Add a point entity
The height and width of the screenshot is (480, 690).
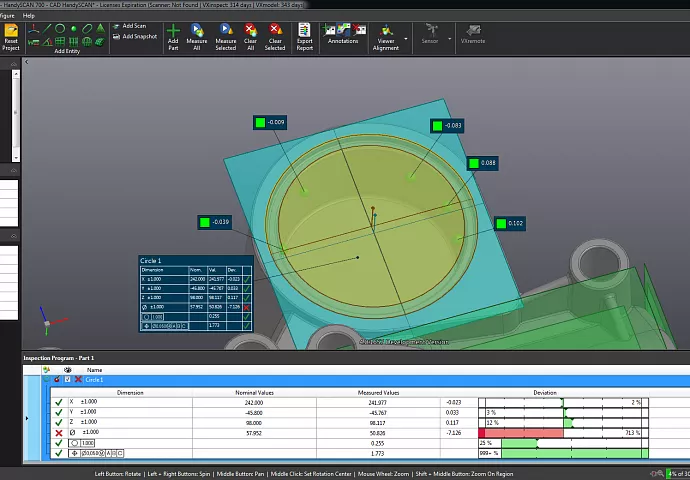click(74, 29)
